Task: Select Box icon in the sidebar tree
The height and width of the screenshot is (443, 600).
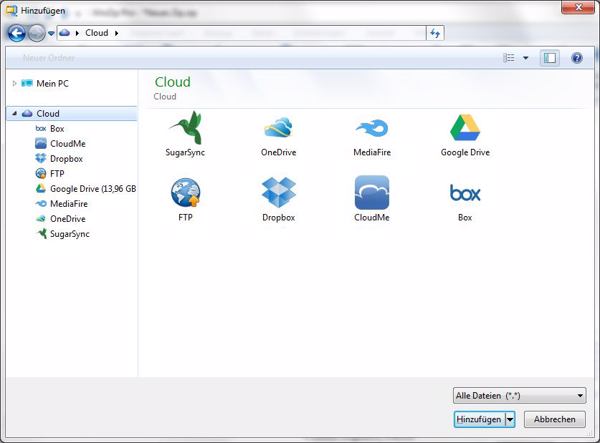Action: coord(41,129)
